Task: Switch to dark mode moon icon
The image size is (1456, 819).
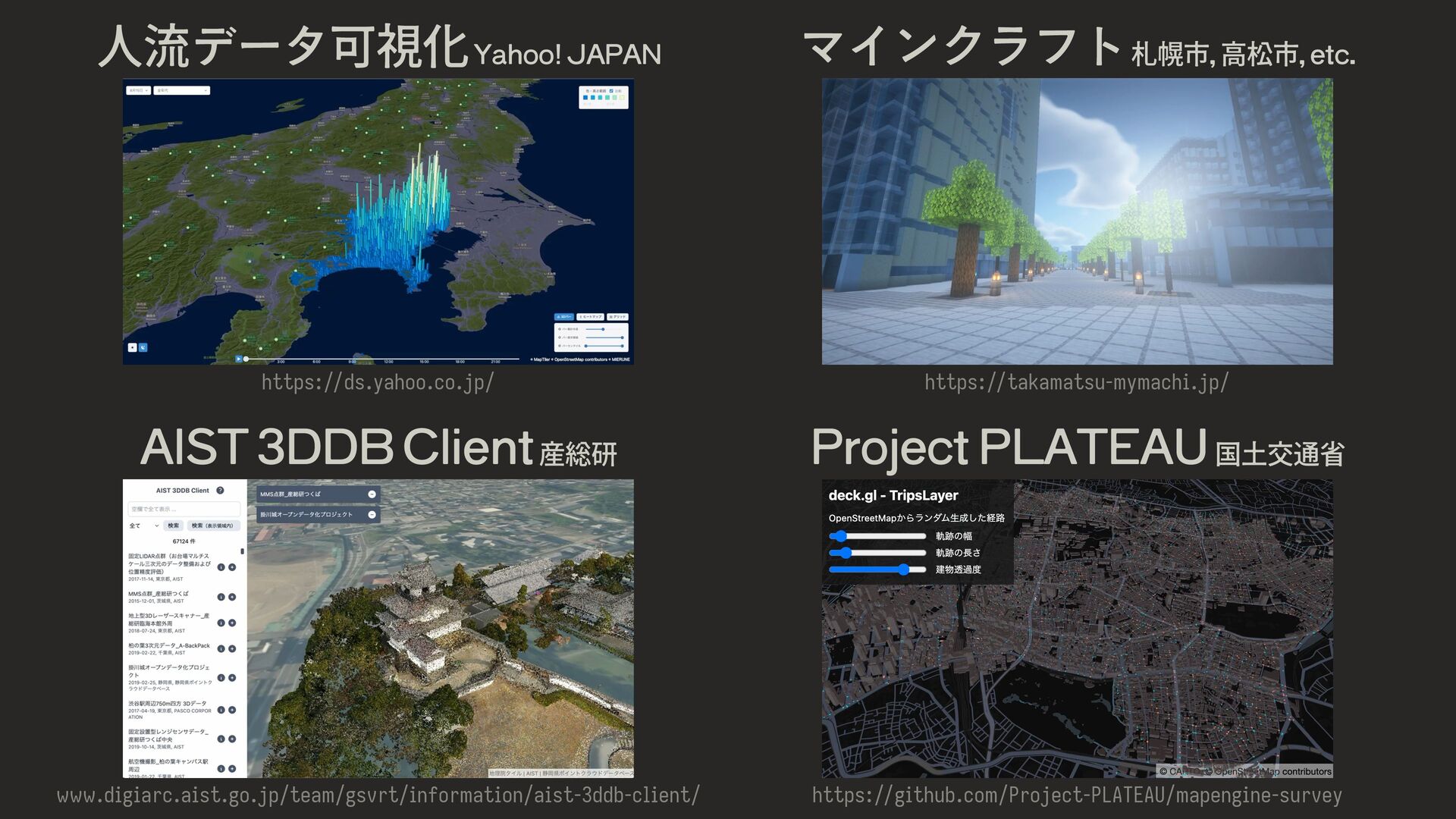Action: pyautogui.click(x=143, y=347)
